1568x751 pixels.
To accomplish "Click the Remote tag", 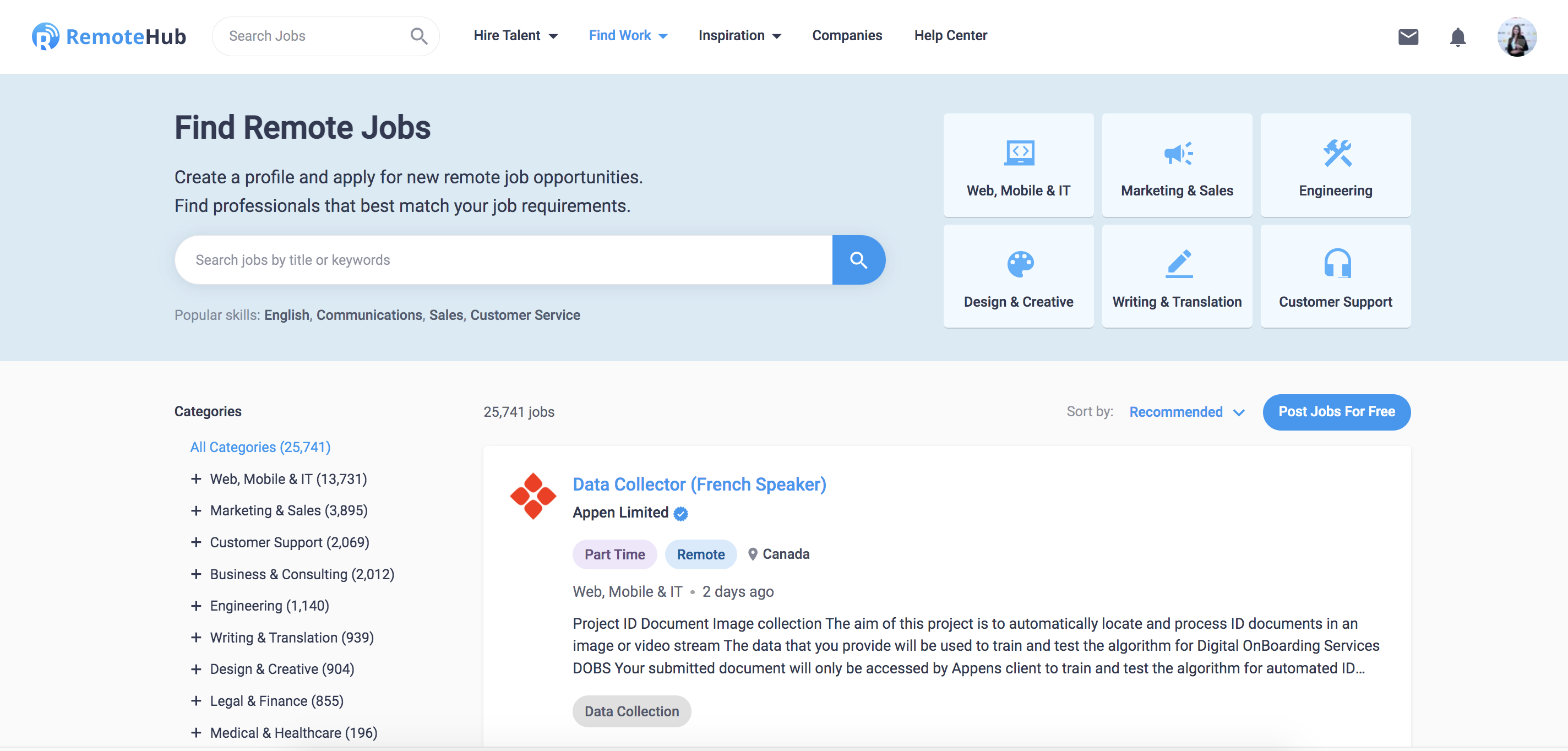I will coord(701,554).
